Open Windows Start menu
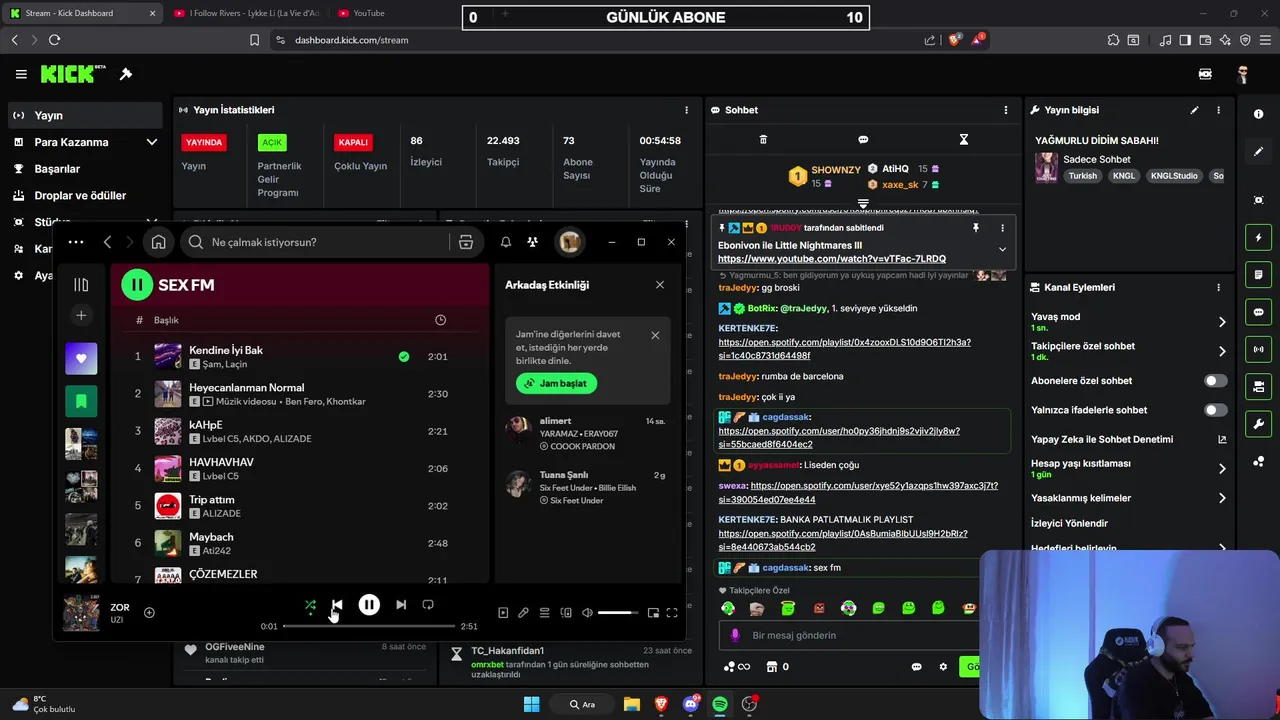This screenshot has height=720, width=1280. (x=531, y=704)
